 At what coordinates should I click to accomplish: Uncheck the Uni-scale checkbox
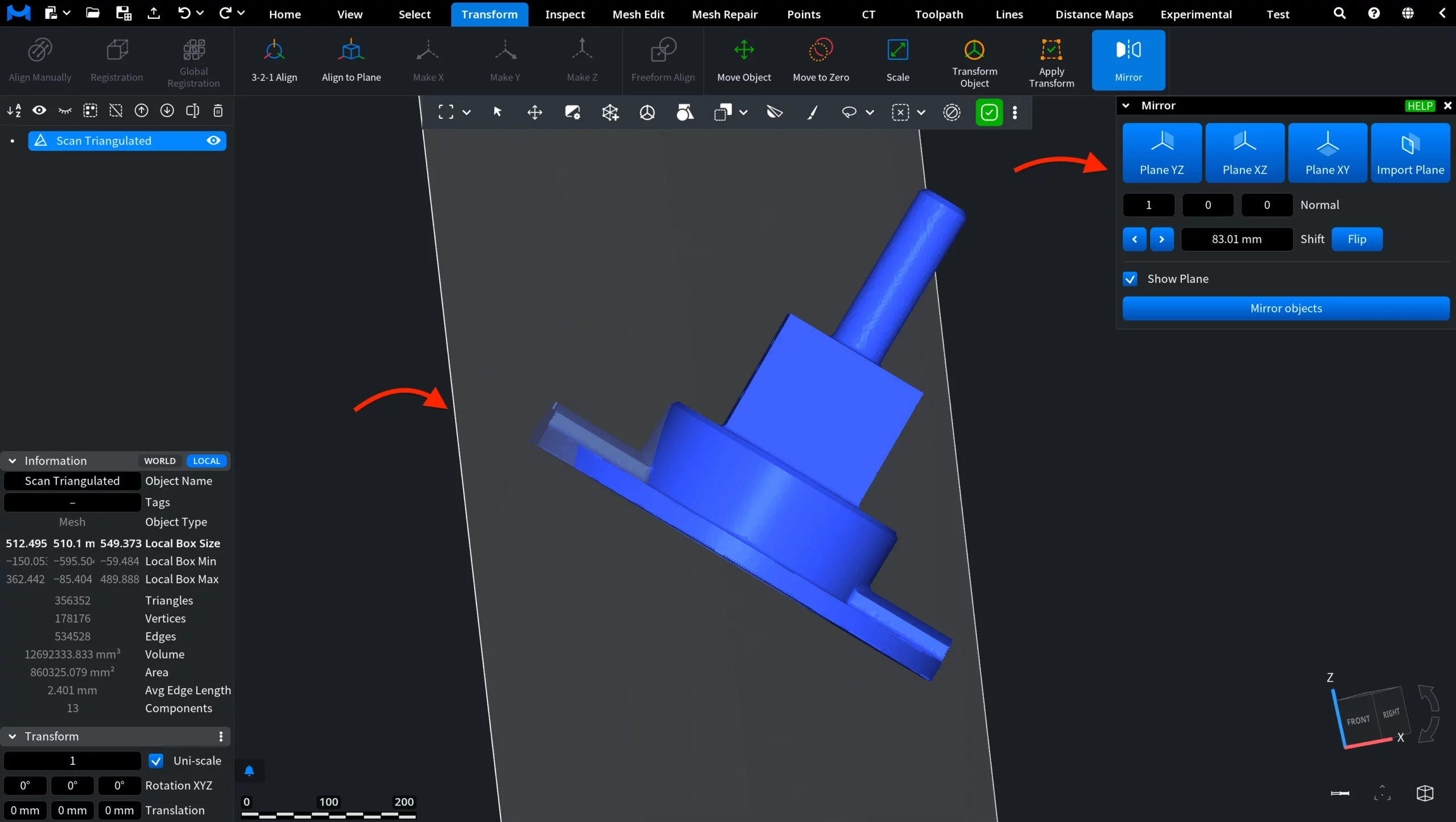click(x=155, y=761)
